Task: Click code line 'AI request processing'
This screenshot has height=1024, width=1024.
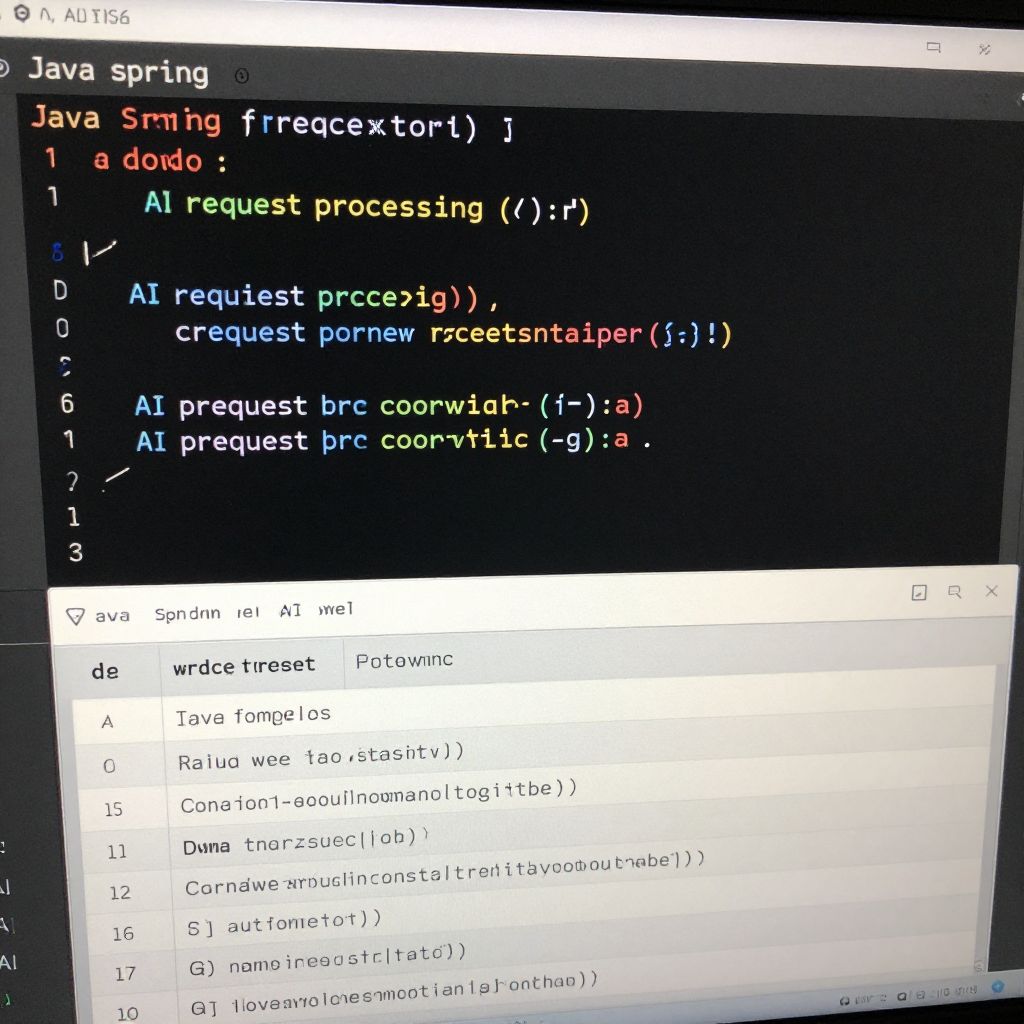Action: point(367,206)
